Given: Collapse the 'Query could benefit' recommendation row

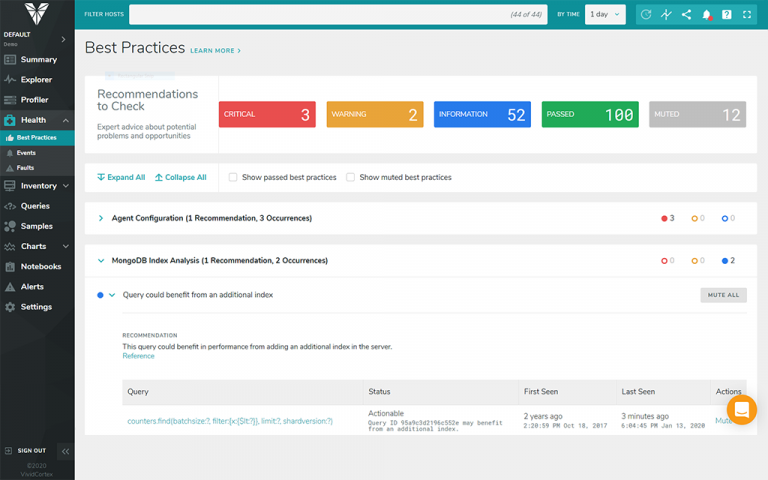Looking at the screenshot, I should pos(112,295).
